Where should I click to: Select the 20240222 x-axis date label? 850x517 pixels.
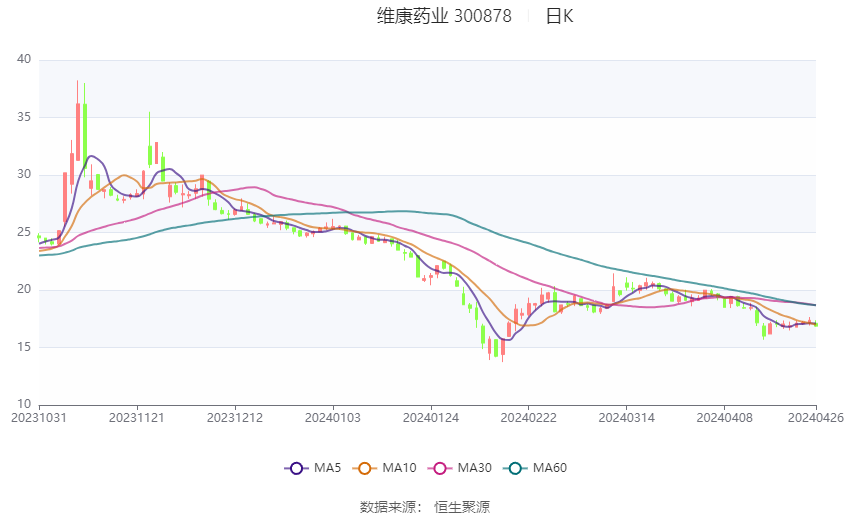529,418
